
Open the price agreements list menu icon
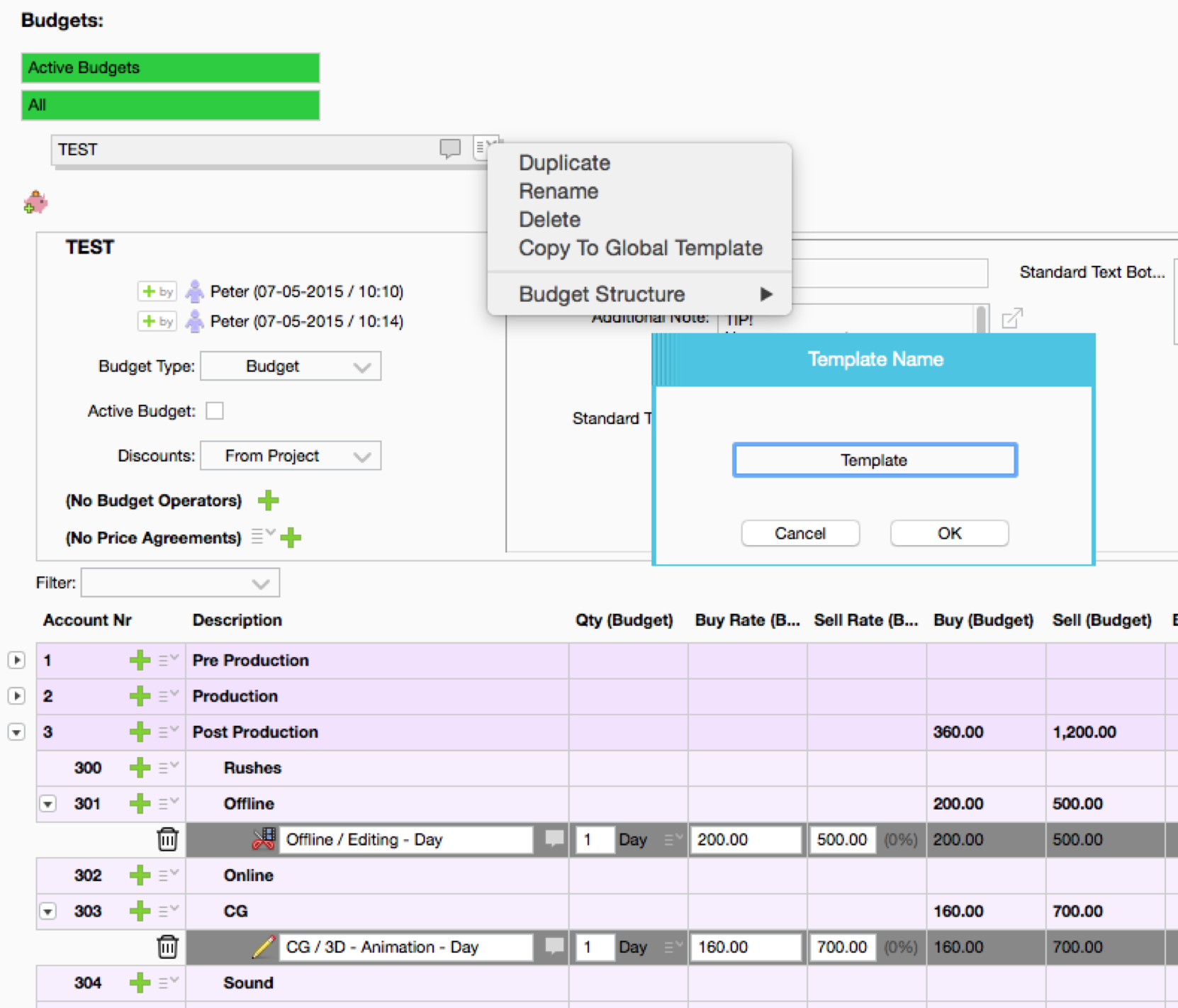[x=262, y=537]
